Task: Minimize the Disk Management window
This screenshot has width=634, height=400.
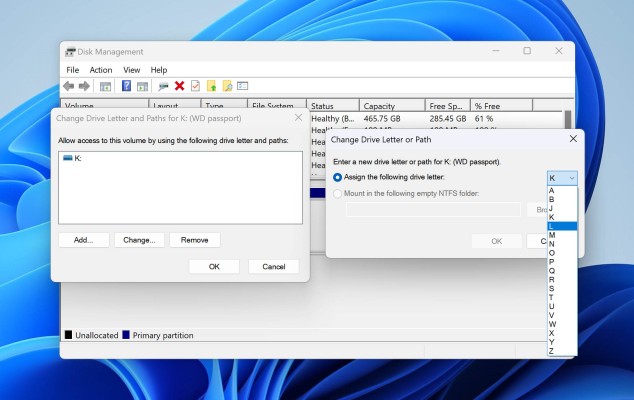Action: [496, 51]
